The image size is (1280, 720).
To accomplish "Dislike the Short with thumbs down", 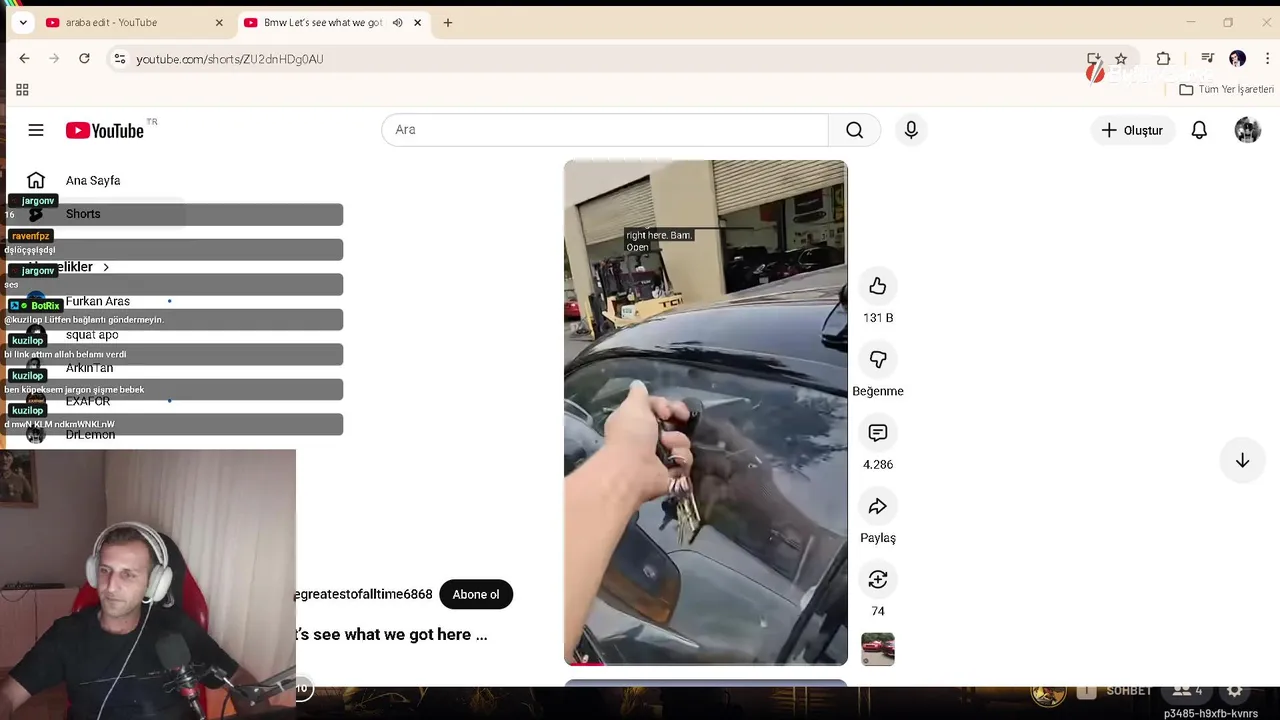I will point(877,359).
